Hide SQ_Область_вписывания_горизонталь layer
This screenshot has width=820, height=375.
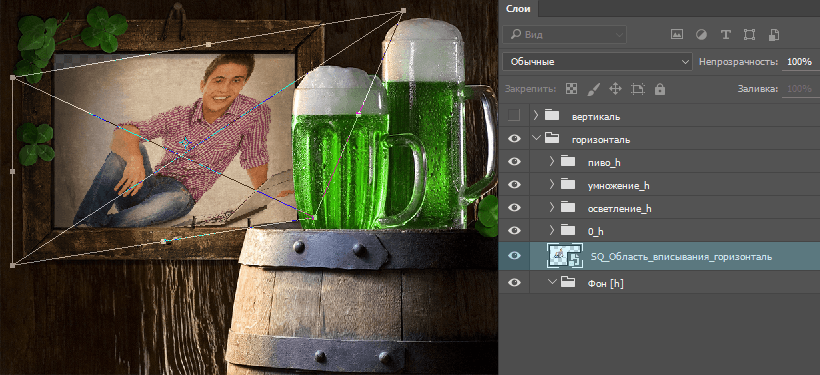515,256
